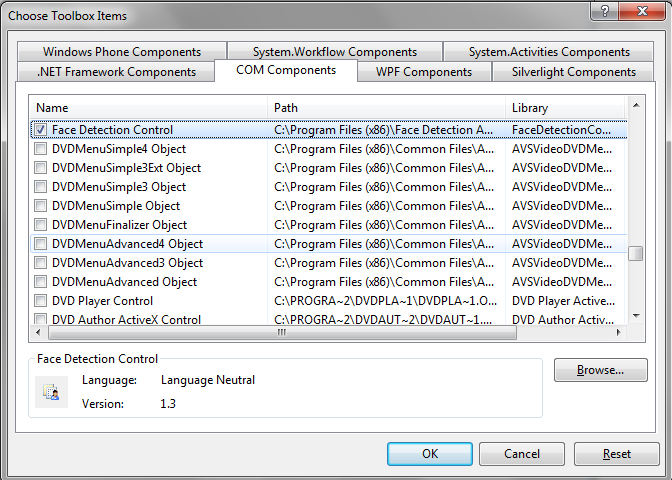Tick the DVDMenuAdvanced4 Object checkbox
This screenshot has height=480, width=672.
[x=40, y=244]
